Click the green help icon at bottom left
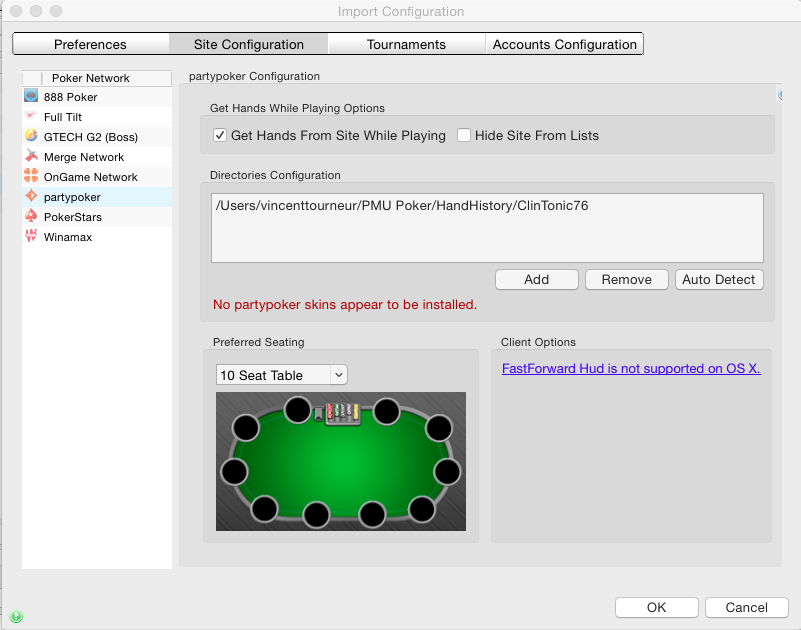The width and height of the screenshot is (801, 630). [x=16, y=616]
